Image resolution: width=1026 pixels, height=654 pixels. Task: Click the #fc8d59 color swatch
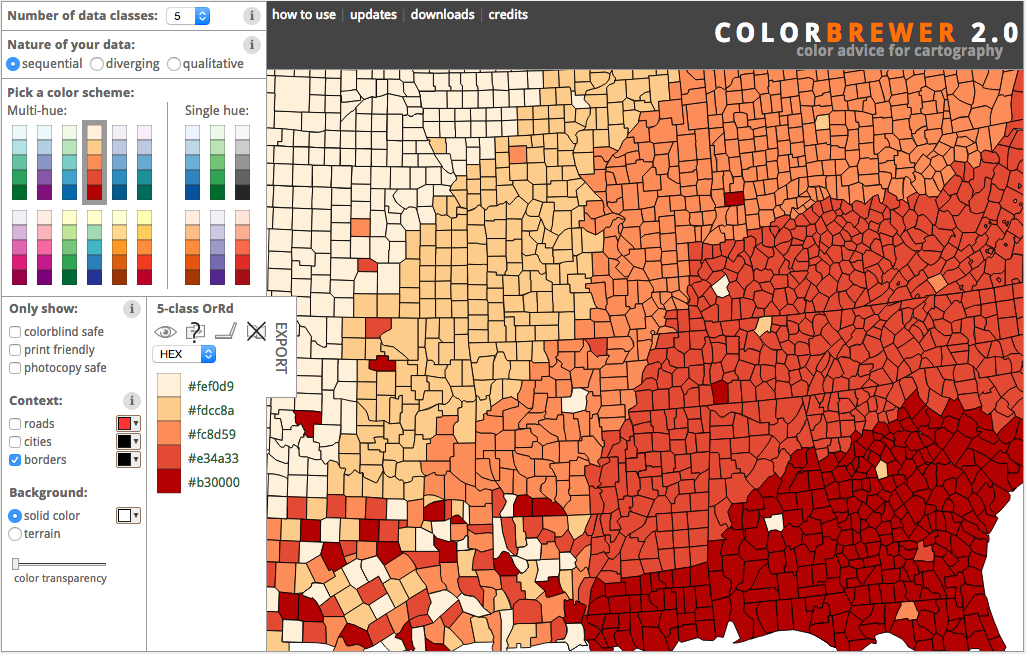point(169,433)
